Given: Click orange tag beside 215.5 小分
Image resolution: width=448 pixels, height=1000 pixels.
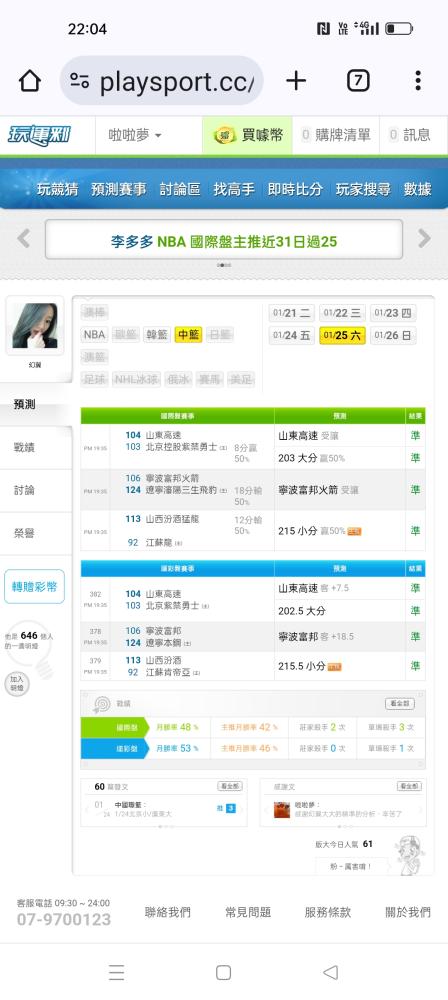Looking at the screenshot, I should [x=334, y=666].
